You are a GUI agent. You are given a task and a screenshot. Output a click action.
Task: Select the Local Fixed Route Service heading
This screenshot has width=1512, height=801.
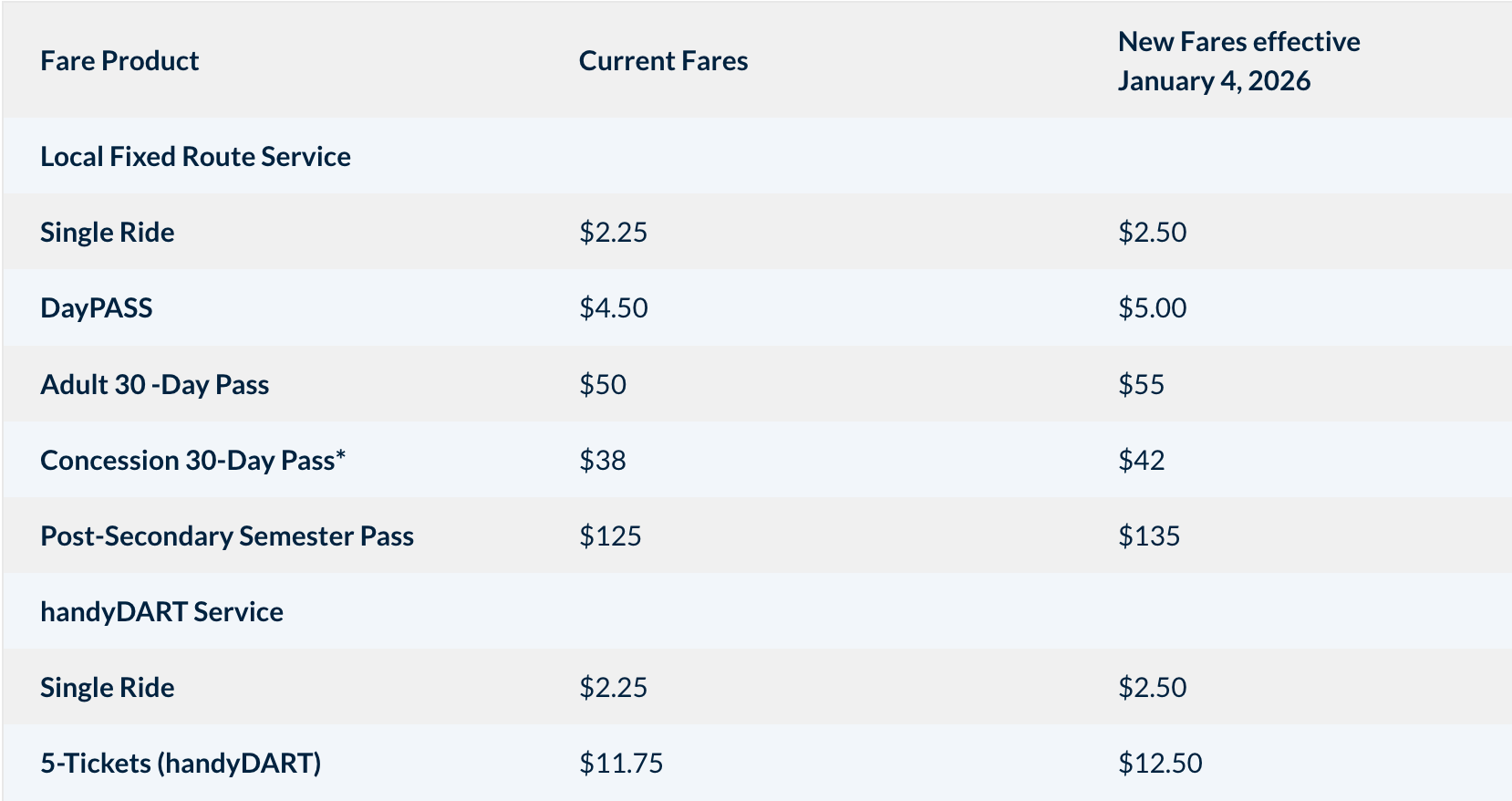click(x=195, y=157)
